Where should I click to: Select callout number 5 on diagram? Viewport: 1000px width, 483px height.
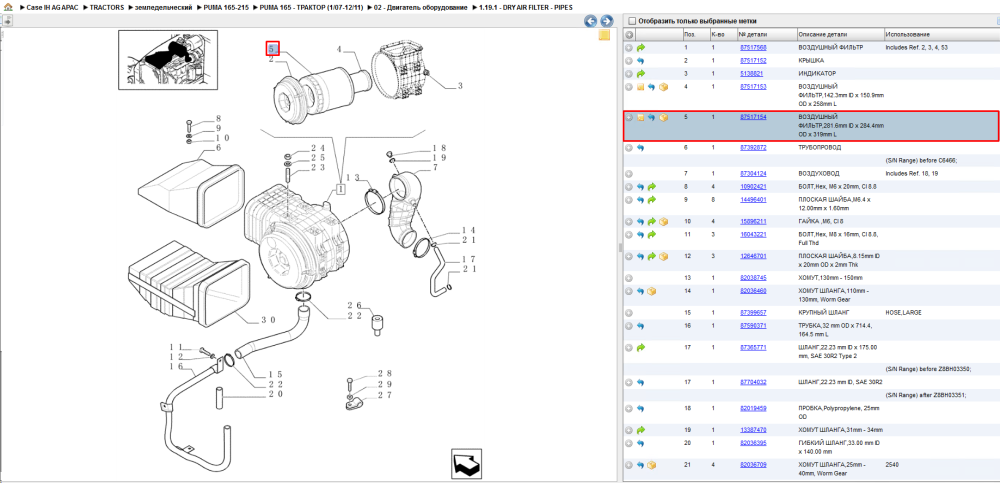click(273, 48)
